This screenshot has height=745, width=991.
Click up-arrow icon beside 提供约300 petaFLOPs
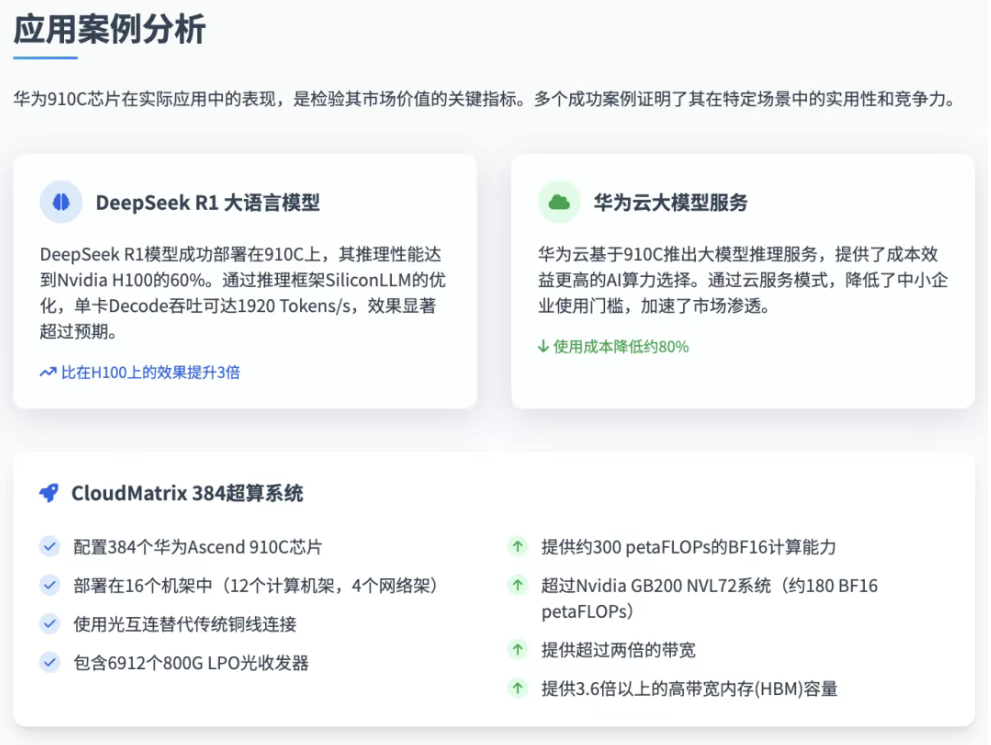[518, 547]
